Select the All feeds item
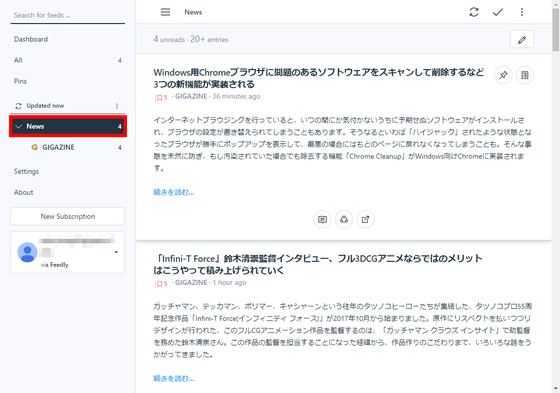 click(x=68, y=60)
